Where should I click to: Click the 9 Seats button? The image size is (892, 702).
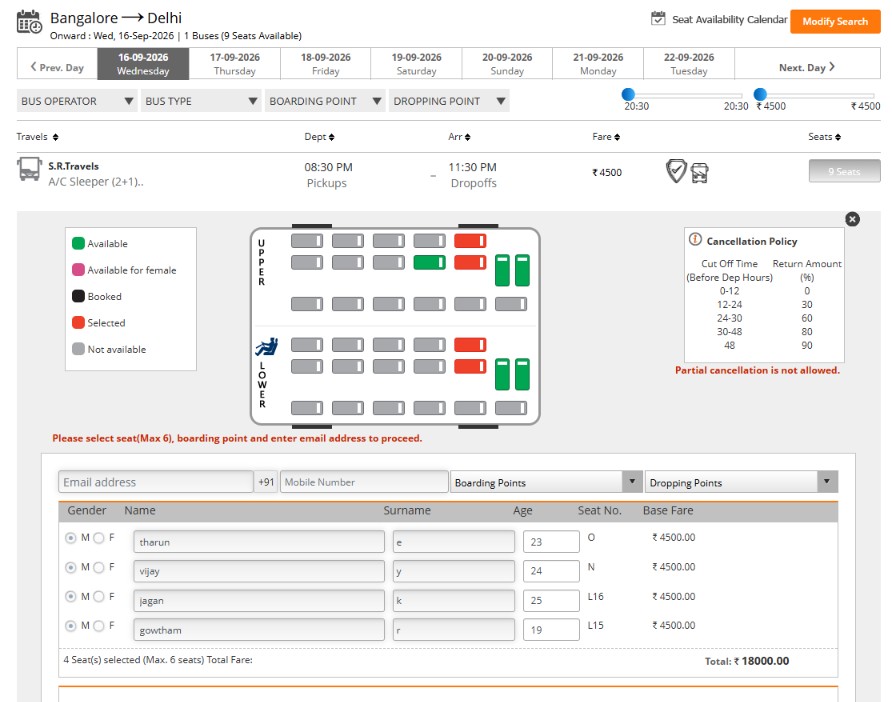point(844,171)
